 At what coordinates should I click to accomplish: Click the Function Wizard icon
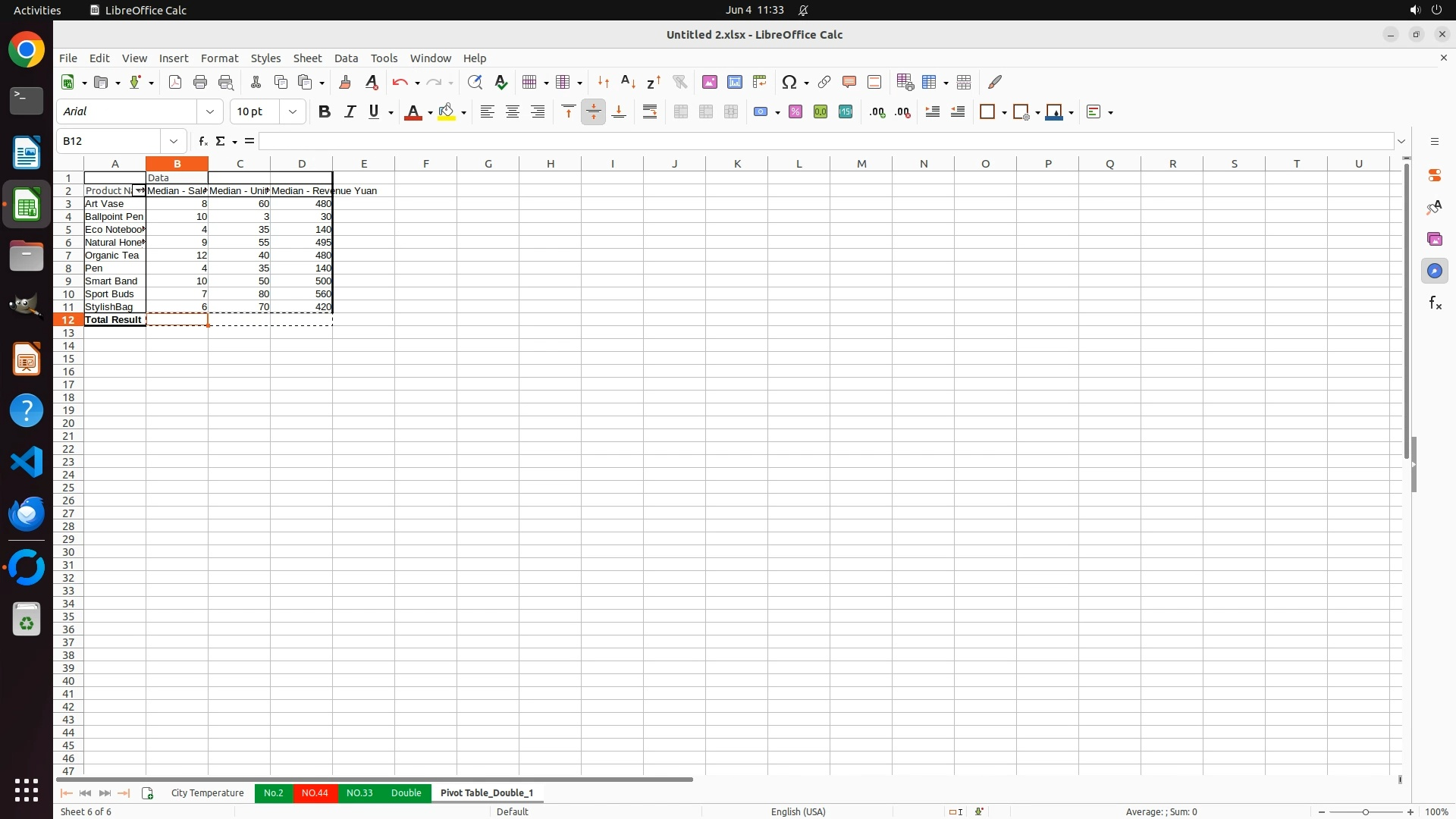pyautogui.click(x=202, y=141)
